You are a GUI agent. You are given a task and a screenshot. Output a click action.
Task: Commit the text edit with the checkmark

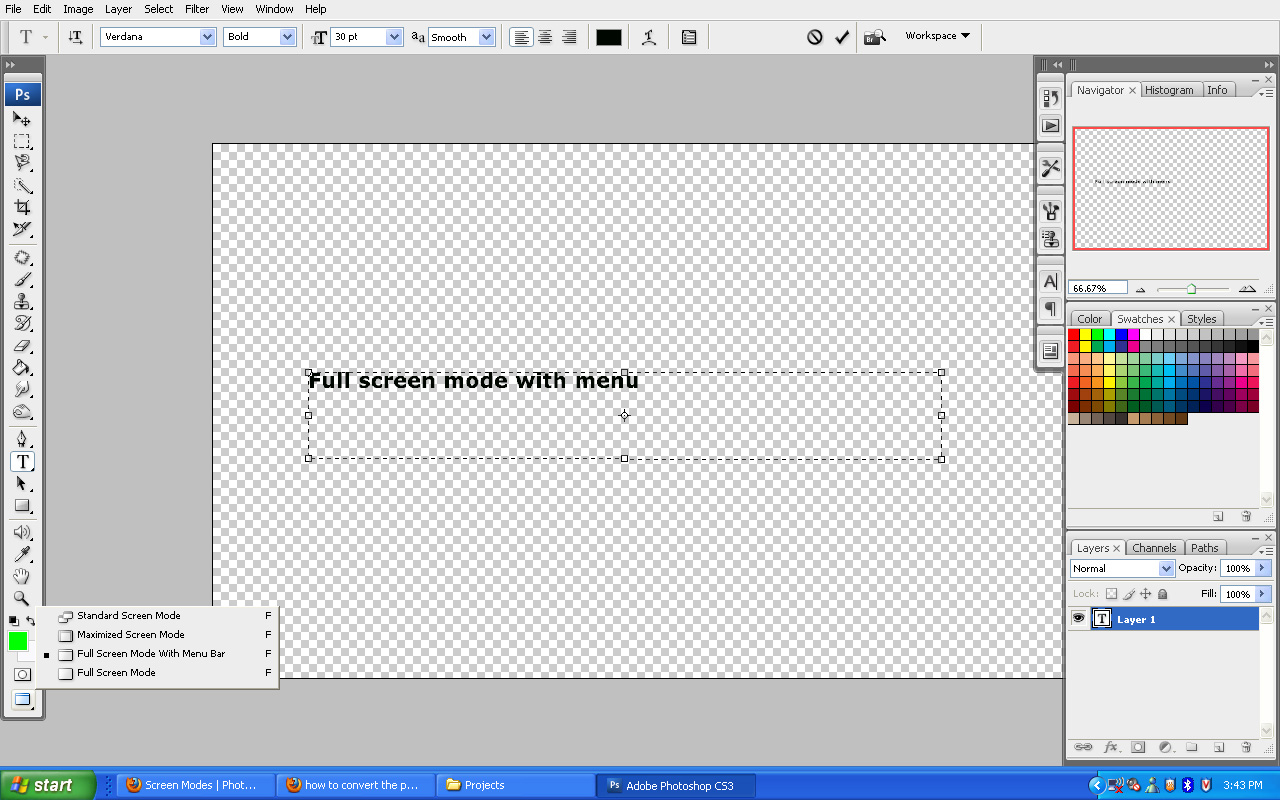841,36
